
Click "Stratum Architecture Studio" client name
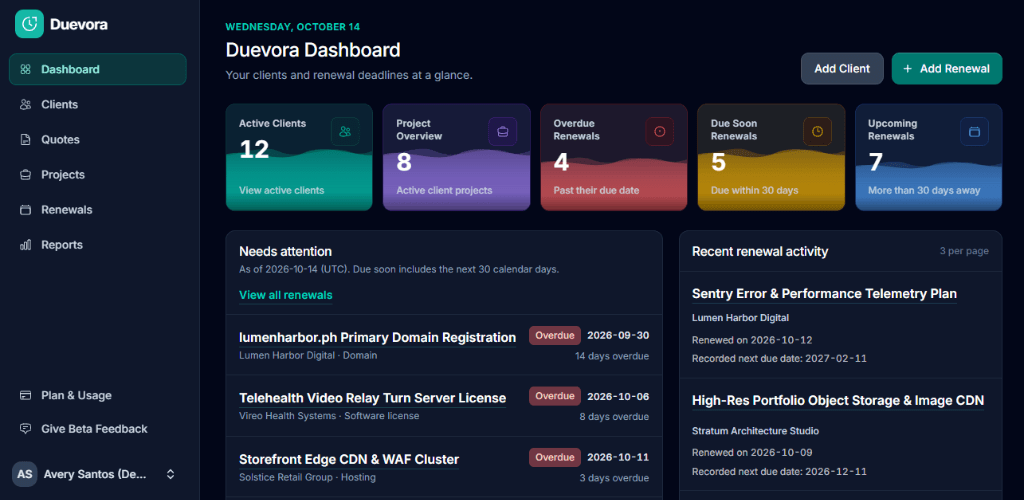[x=756, y=431]
